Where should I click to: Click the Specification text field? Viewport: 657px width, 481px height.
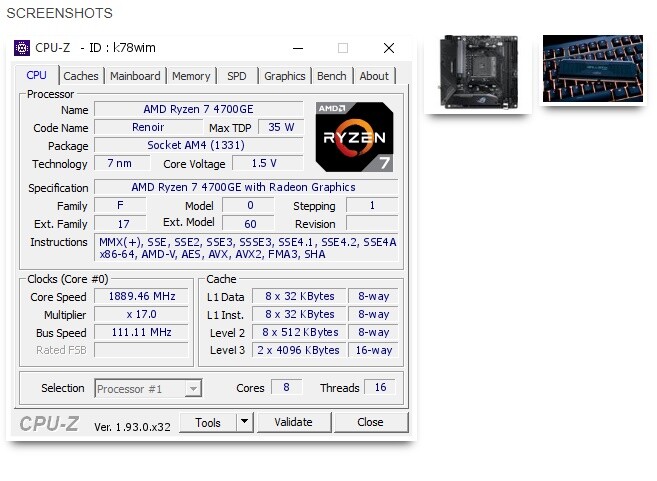(244, 187)
